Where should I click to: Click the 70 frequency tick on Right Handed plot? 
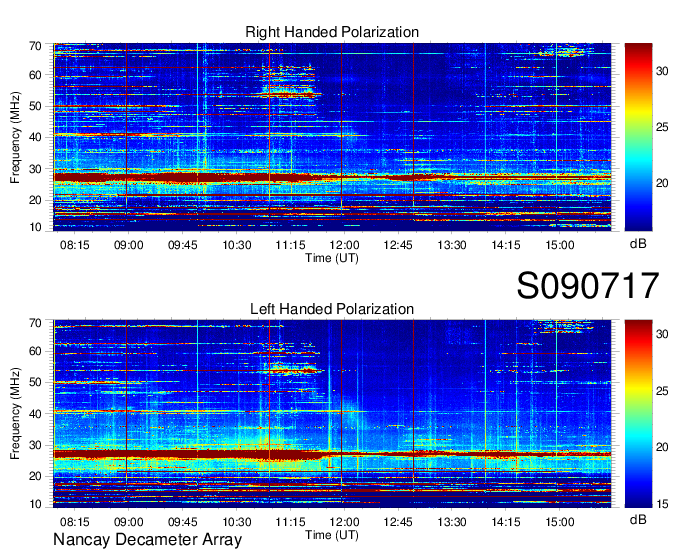click(35, 46)
